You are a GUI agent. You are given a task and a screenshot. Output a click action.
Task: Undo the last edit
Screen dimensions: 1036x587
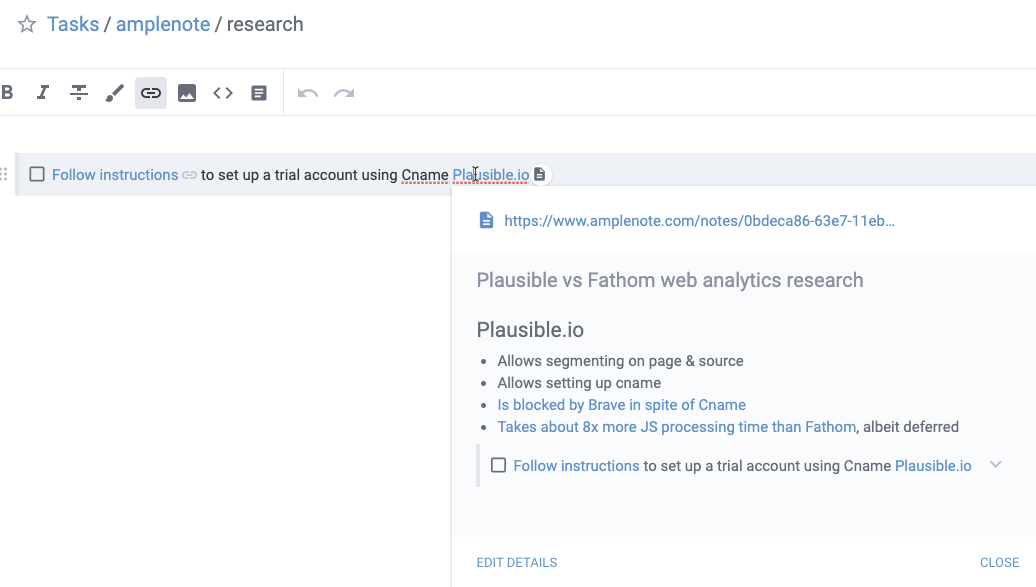point(308,93)
